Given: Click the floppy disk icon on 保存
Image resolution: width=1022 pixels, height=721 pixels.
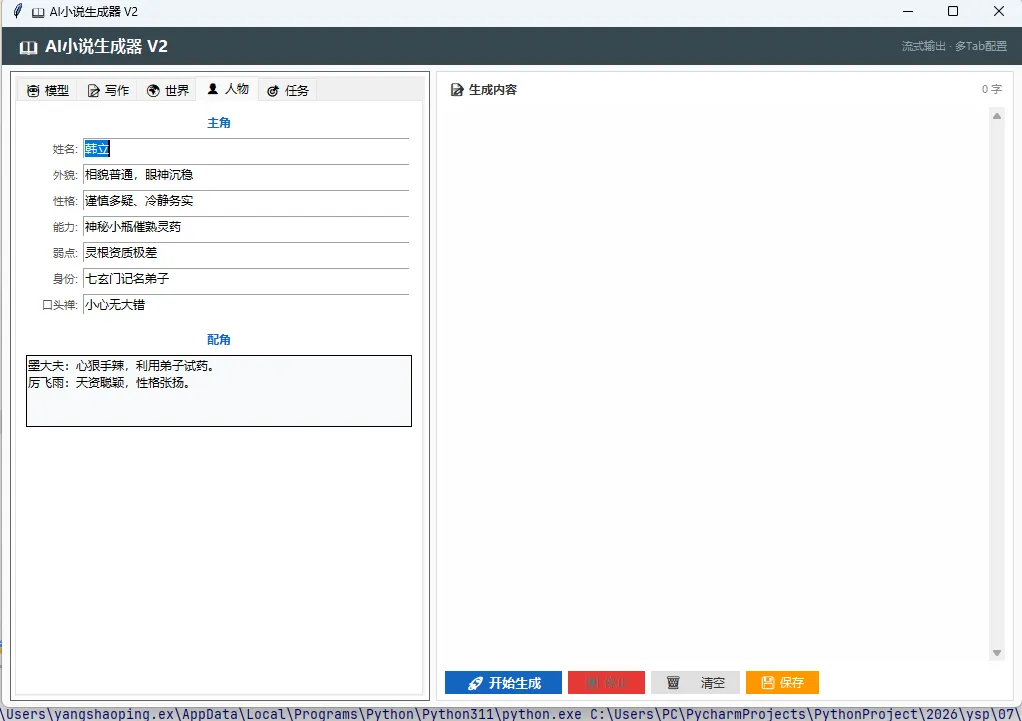Looking at the screenshot, I should [x=768, y=683].
